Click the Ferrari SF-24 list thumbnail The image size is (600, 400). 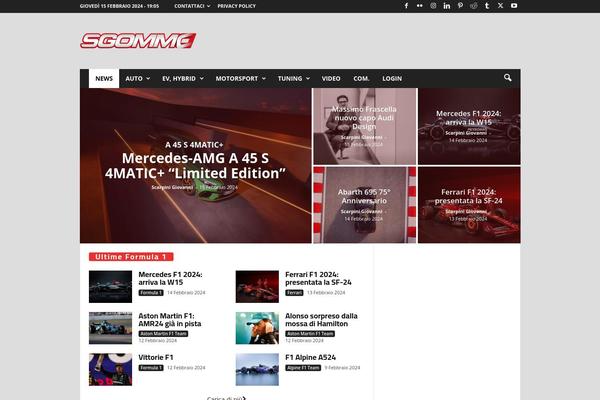tap(257, 287)
